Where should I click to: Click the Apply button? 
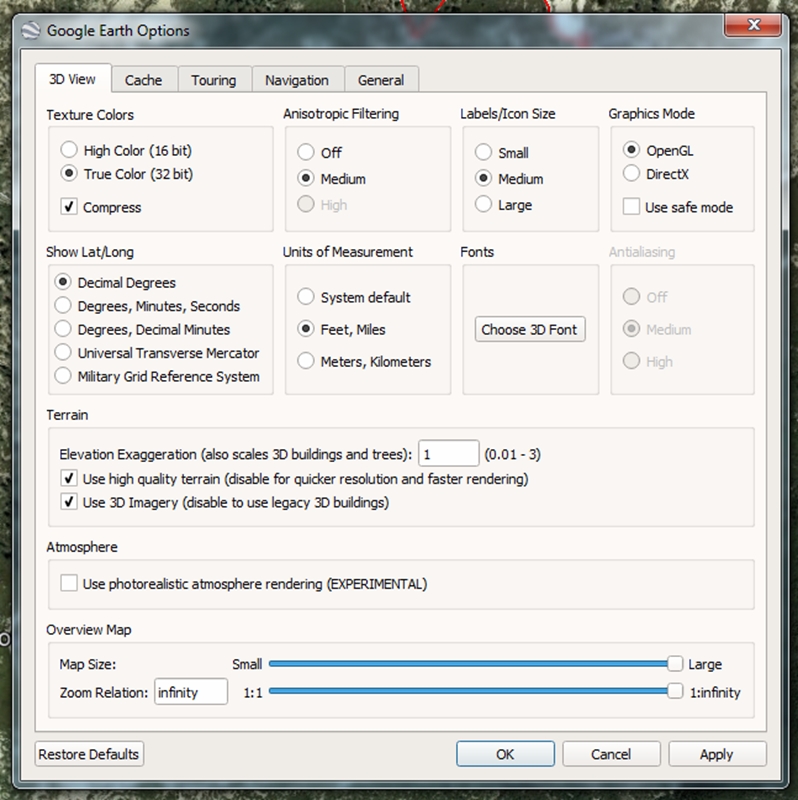pos(716,754)
